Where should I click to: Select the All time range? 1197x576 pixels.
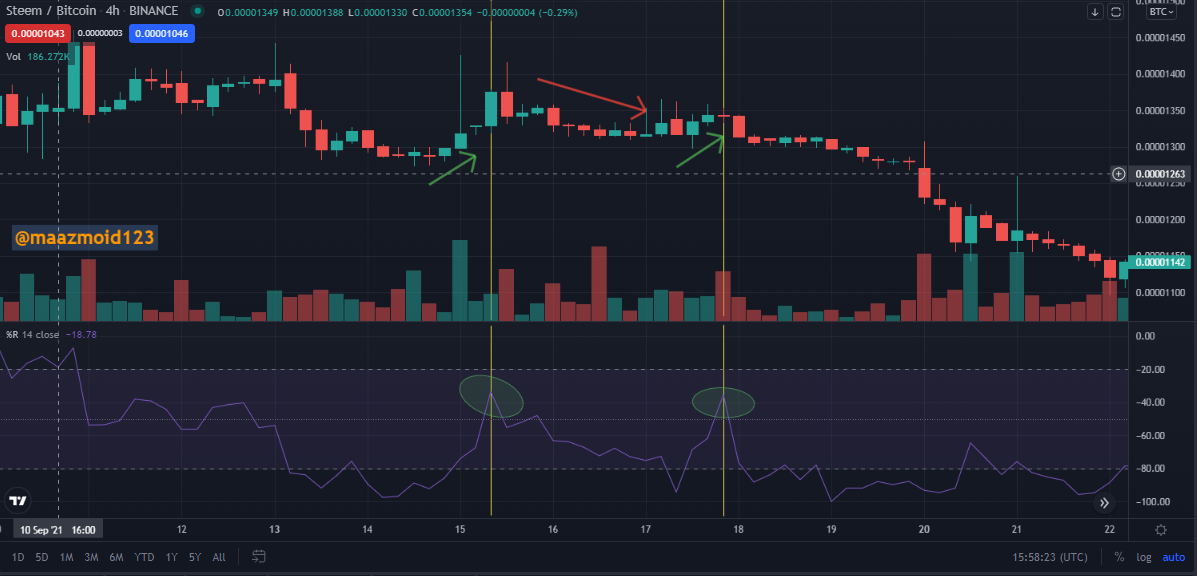[x=219, y=557]
